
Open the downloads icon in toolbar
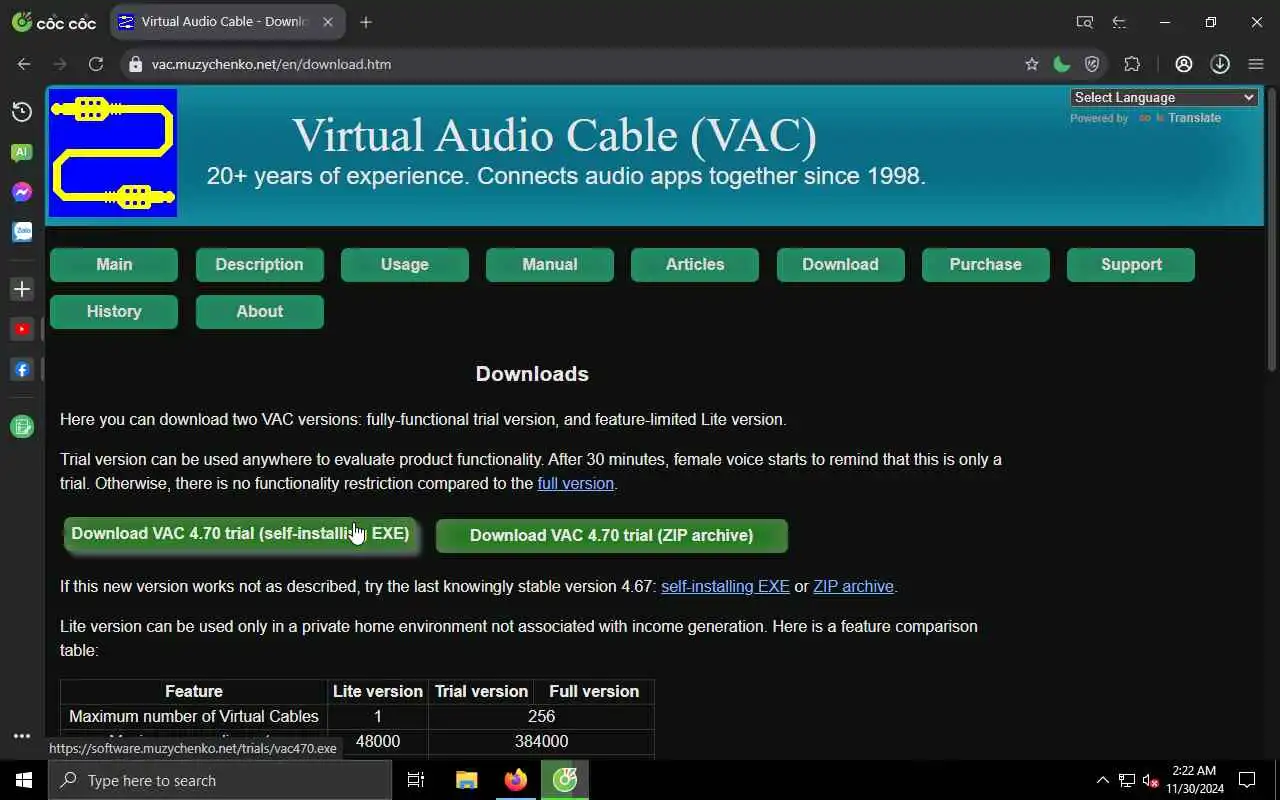point(1220,64)
